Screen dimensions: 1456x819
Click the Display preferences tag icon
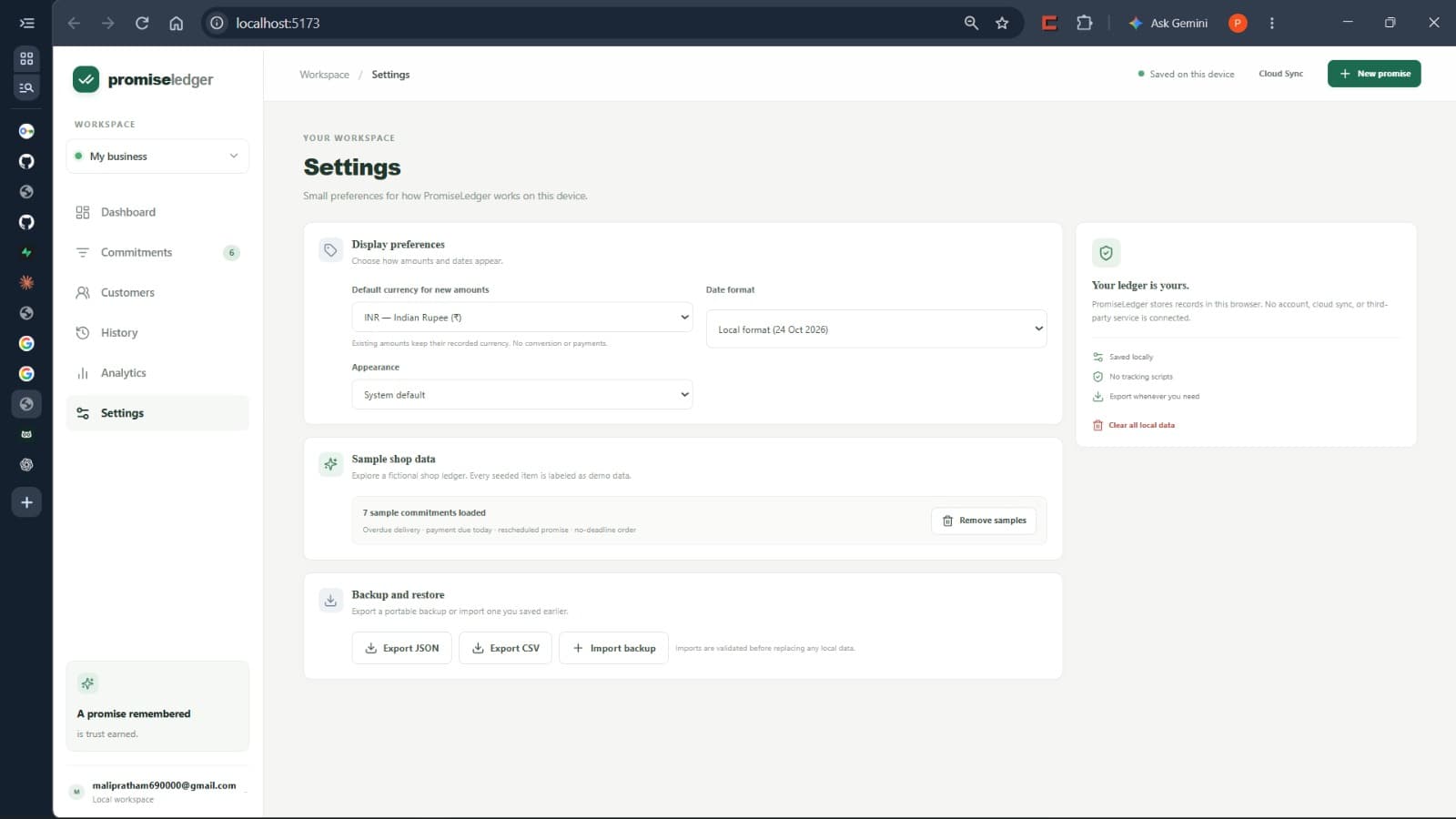pos(330,250)
